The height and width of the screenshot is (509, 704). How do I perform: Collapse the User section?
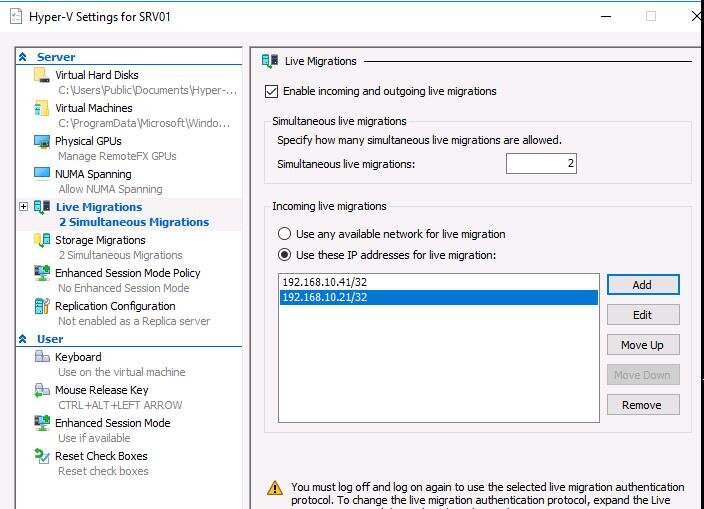(23, 339)
